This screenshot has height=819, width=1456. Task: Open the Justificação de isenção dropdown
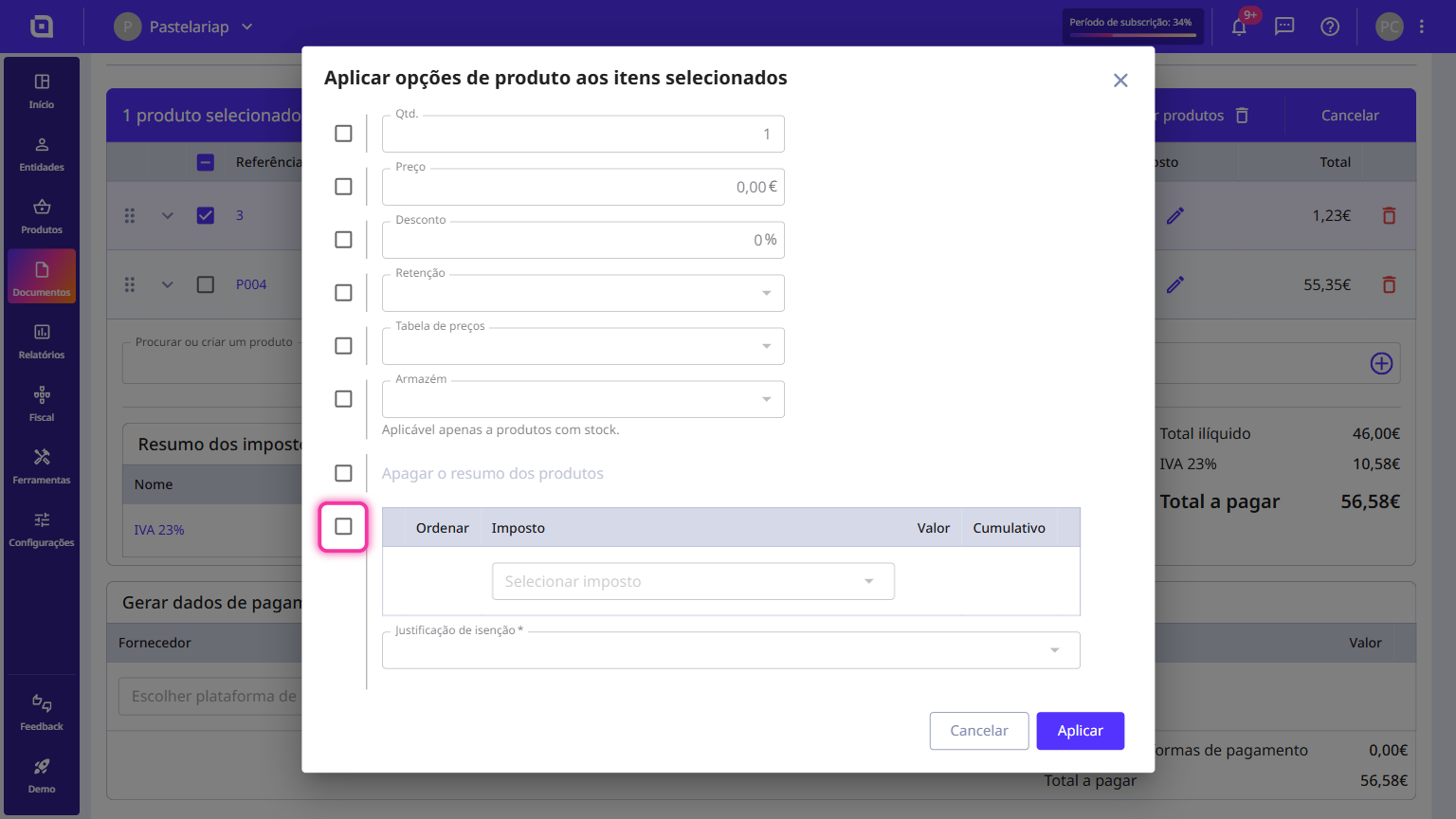coord(731,650)
